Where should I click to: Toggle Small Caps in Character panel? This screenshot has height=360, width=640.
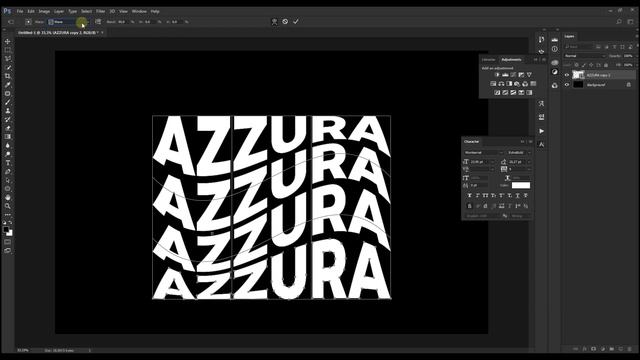pos(493,196)
